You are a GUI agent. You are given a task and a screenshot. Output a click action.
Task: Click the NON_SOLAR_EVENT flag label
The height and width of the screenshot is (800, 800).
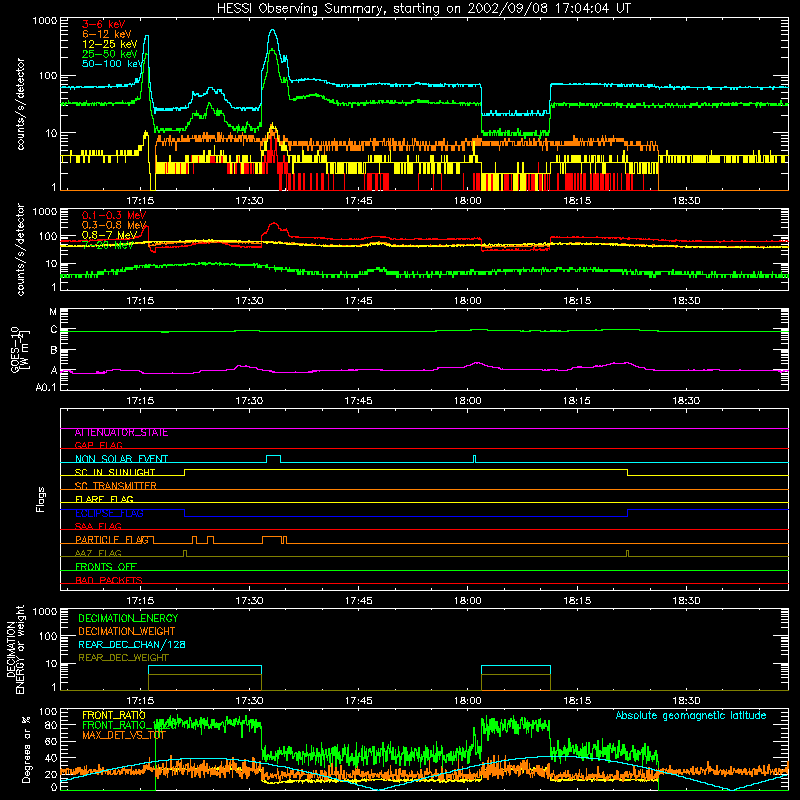[121, 459]
